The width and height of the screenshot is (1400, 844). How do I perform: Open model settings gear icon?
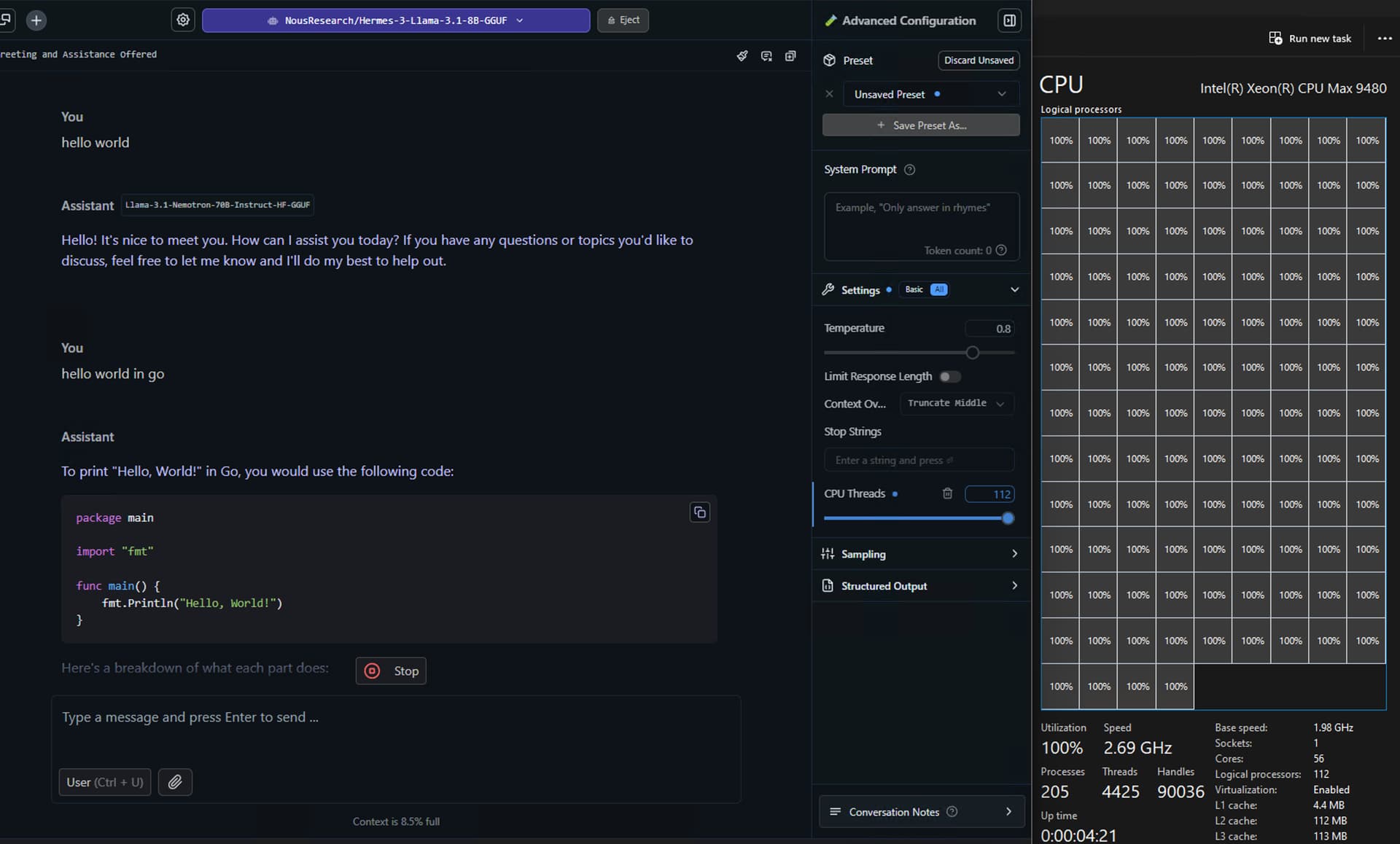pos(183,20)
